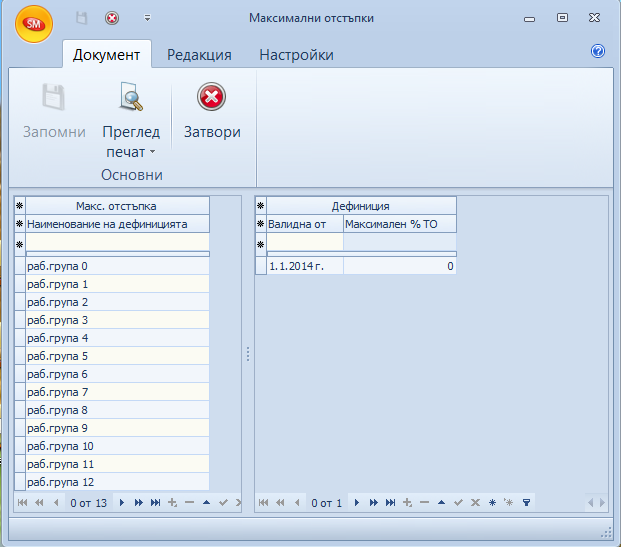Viewport: 621px width, 547px height.
Task: Delete record with minus in Дефиниция navigator
Action: 424,503
